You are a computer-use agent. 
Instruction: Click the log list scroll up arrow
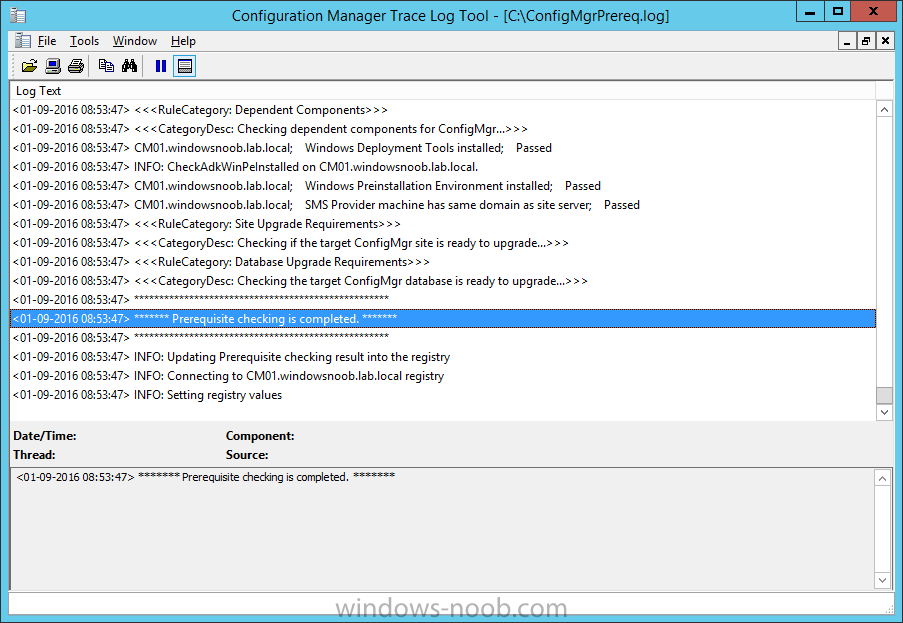884,109
